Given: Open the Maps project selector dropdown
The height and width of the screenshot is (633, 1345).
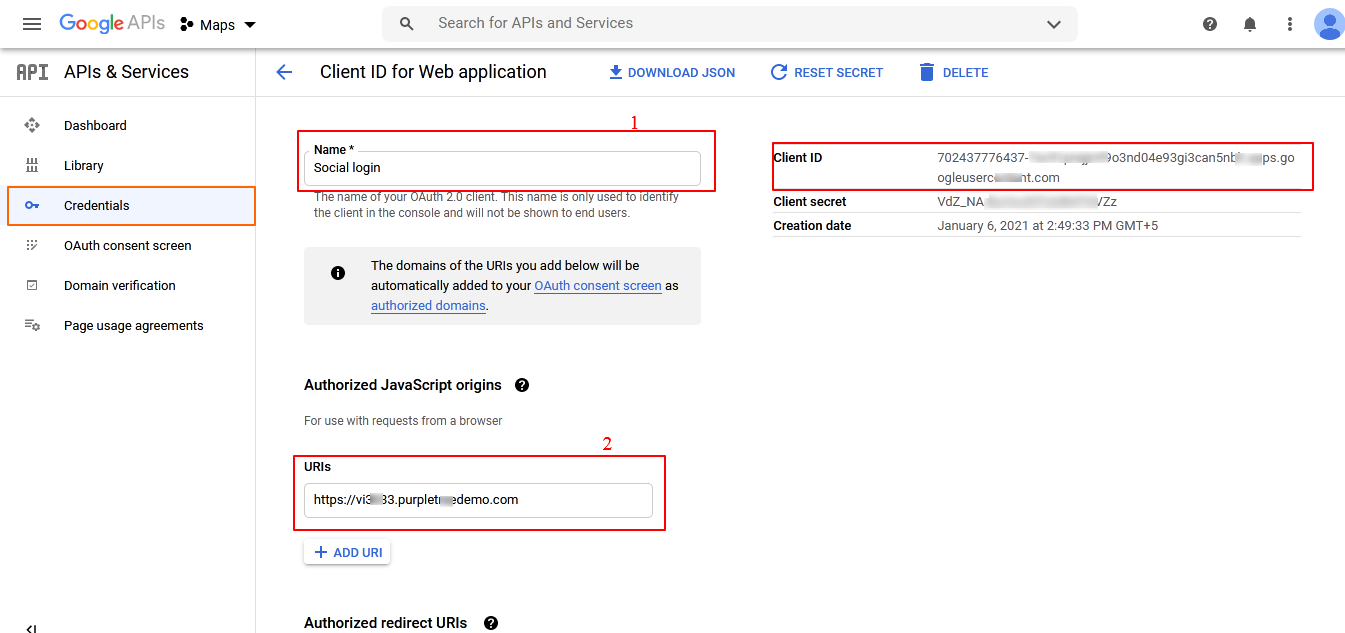Looking at the screenshot, I should tap(218, 24).
